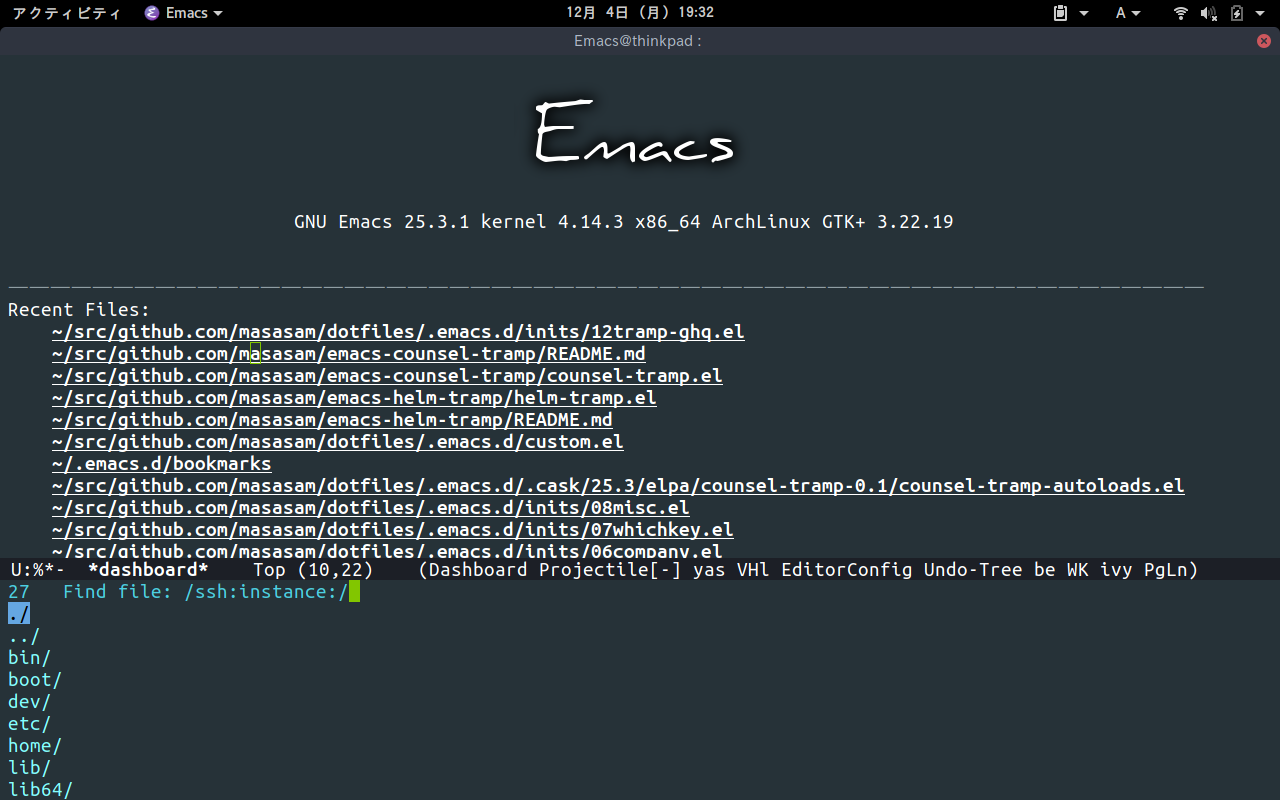1280x800 pixels.
Task: Select the dev/ directory candidate
Action: 30,702
